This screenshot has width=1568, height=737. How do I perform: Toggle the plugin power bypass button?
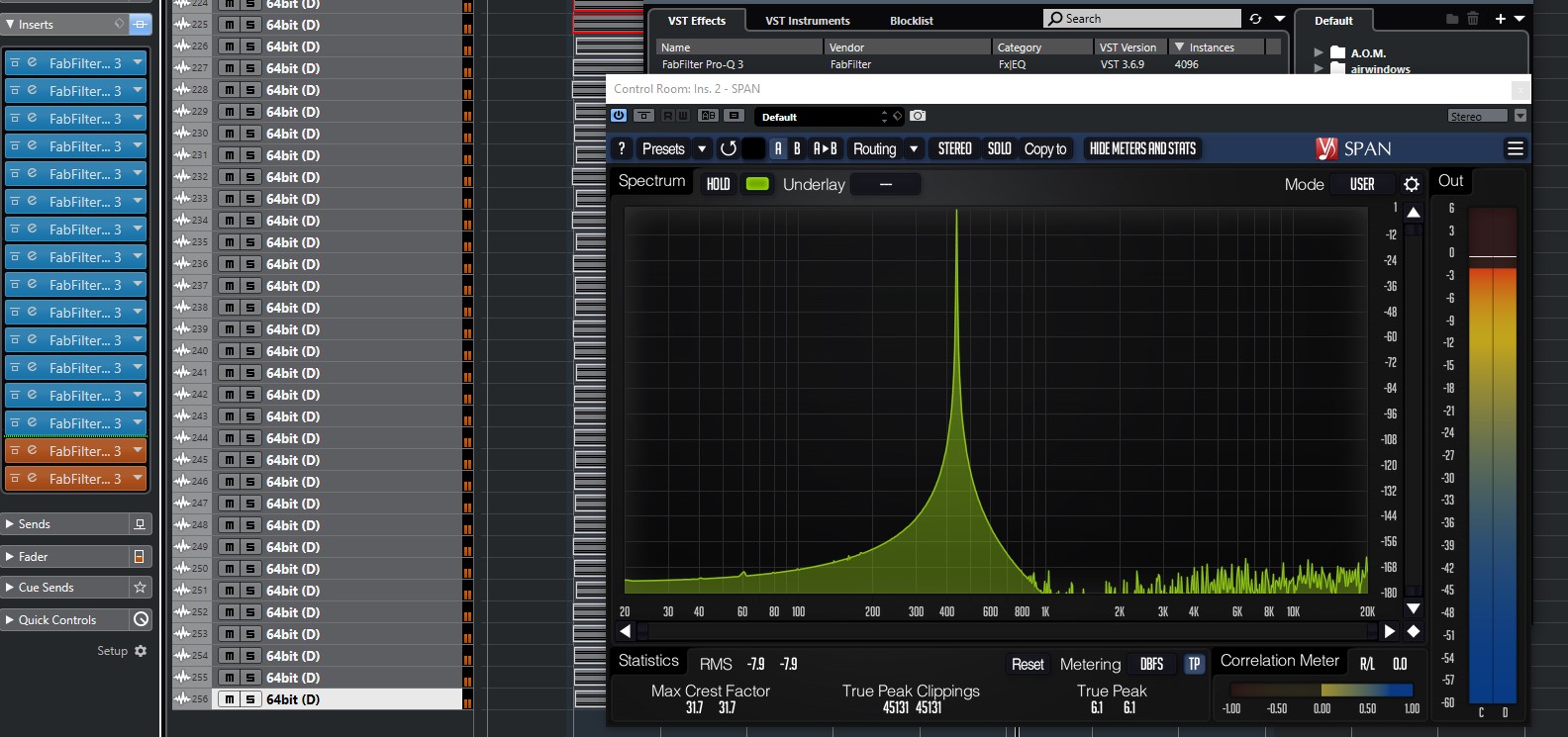coord(619,116)
